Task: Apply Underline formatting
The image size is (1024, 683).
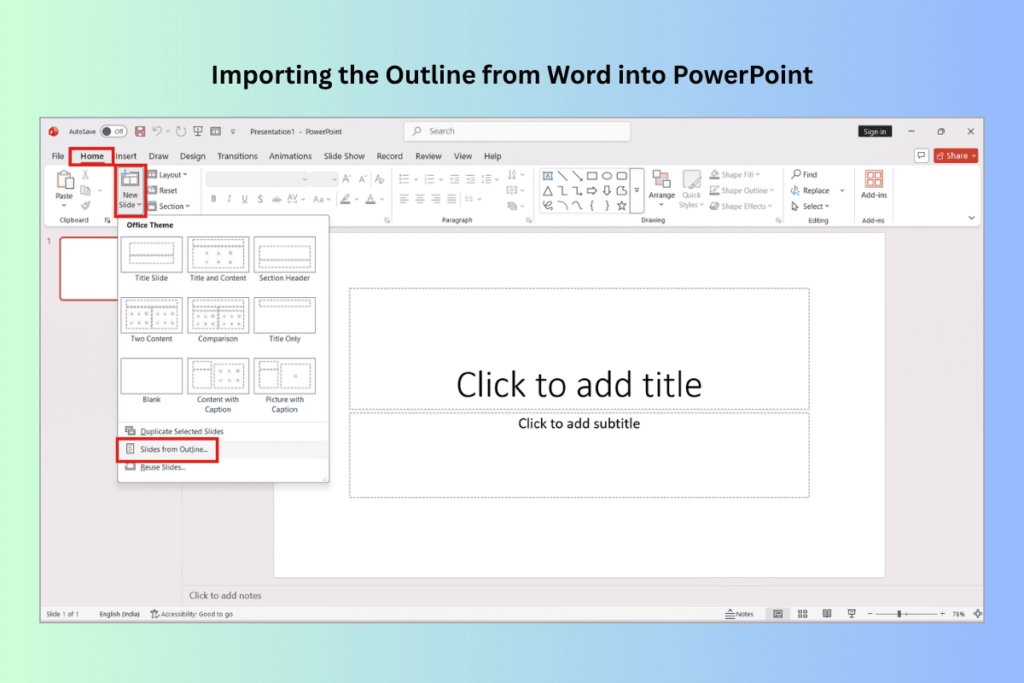Action: pos(244,199)
